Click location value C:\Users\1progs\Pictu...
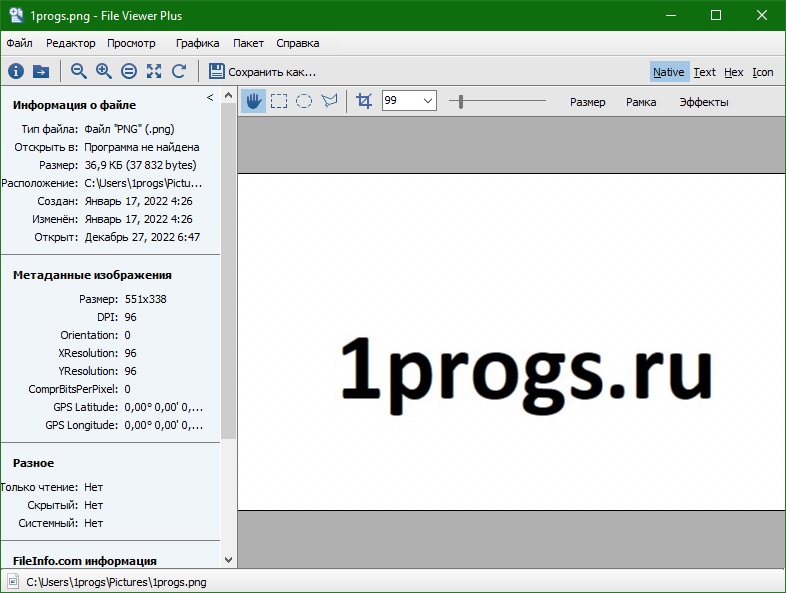The width and height of the screenshot is (786, 593). [143, 183]
